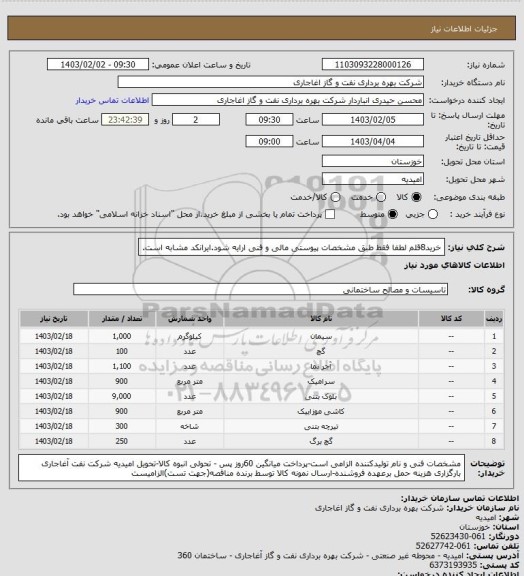The width and height of the screenshot is (524, 576).
Task: Select the خدمت radio button
Action: (381, 197)
